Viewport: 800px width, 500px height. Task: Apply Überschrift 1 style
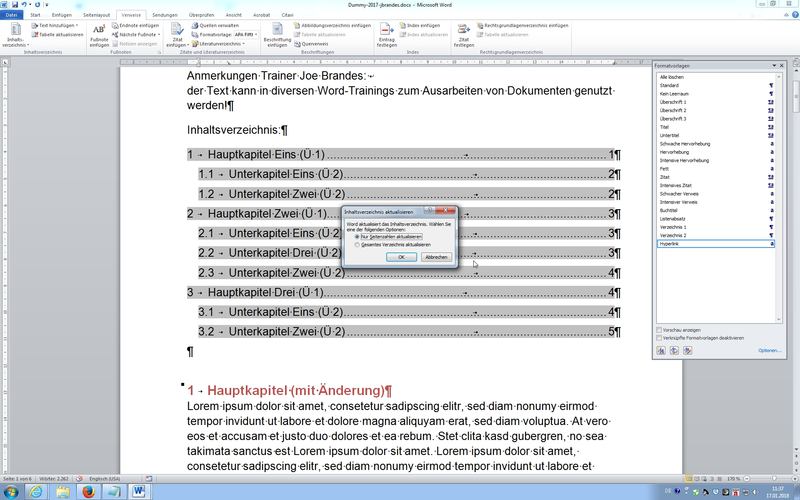714,102
